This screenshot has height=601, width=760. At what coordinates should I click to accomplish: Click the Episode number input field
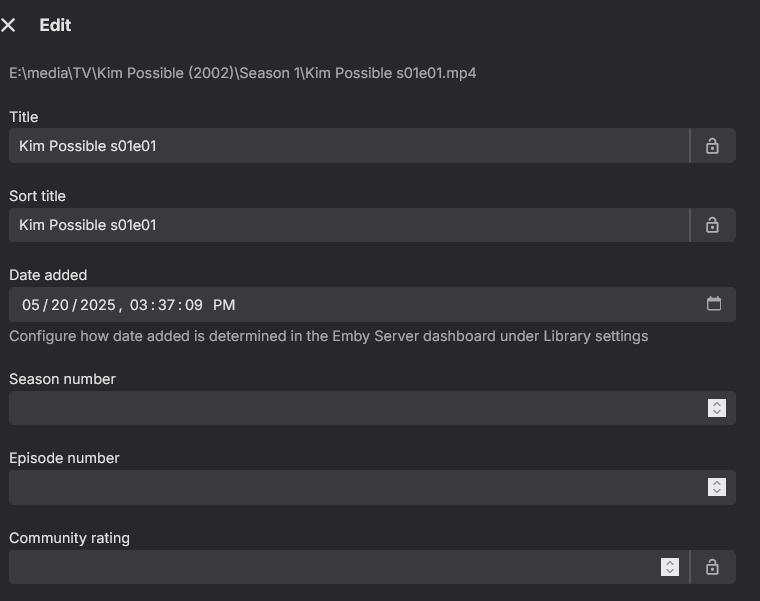[350, 487]
